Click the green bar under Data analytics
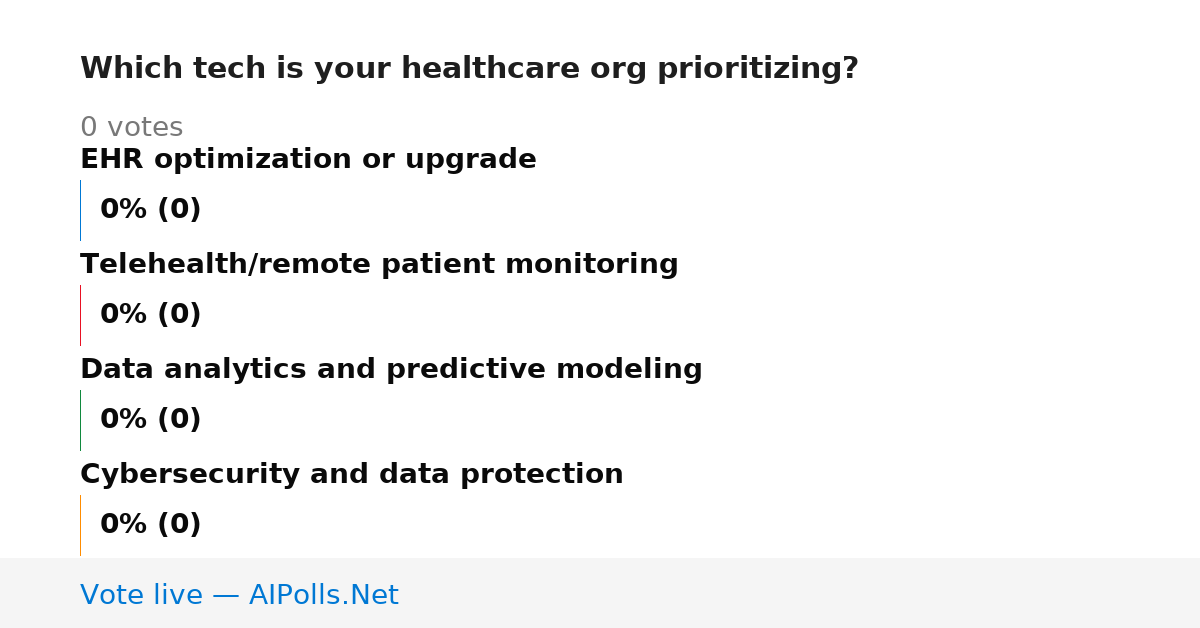 click(x=80, y=420)
